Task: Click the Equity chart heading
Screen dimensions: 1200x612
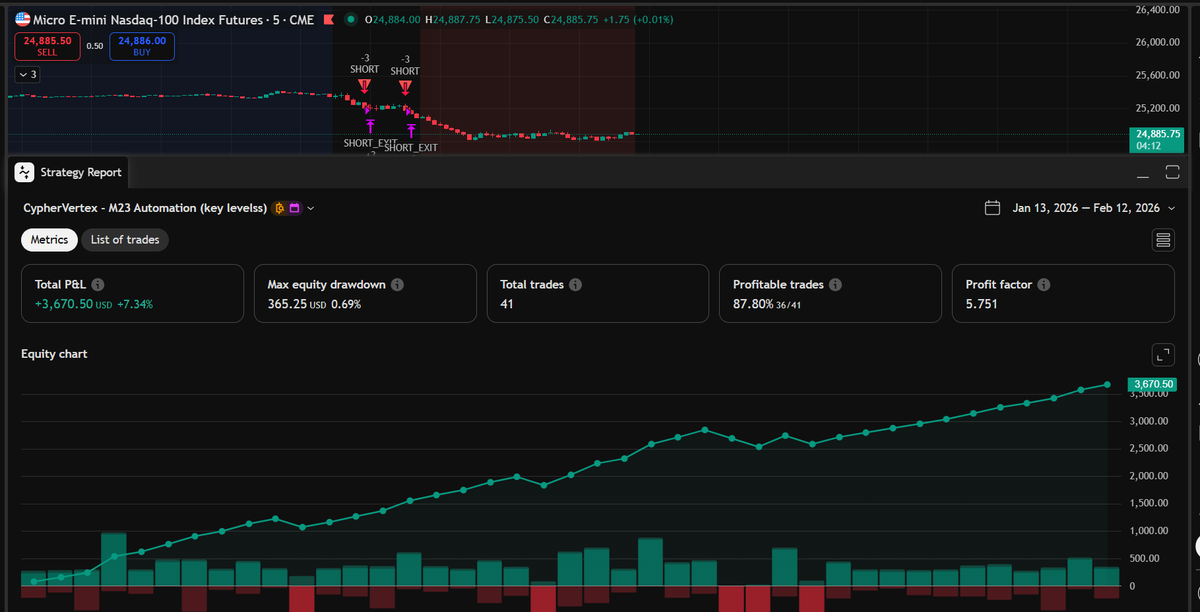Action: 54,354
